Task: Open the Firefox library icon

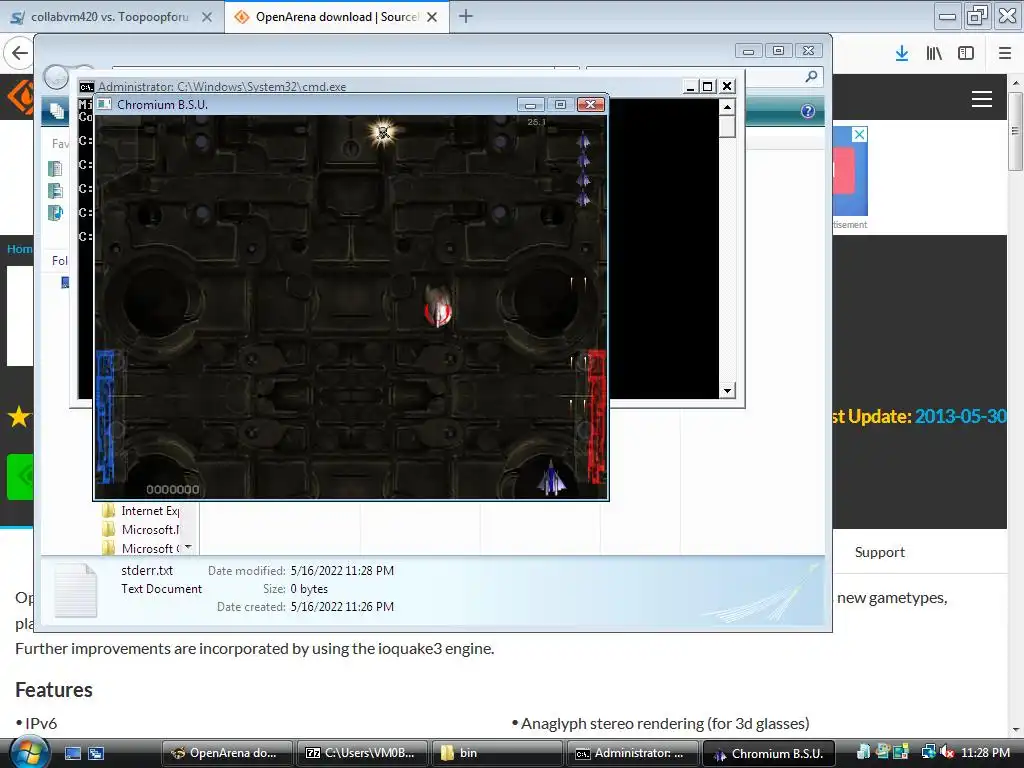Action: pyautogui.click(x=934, y=54)
